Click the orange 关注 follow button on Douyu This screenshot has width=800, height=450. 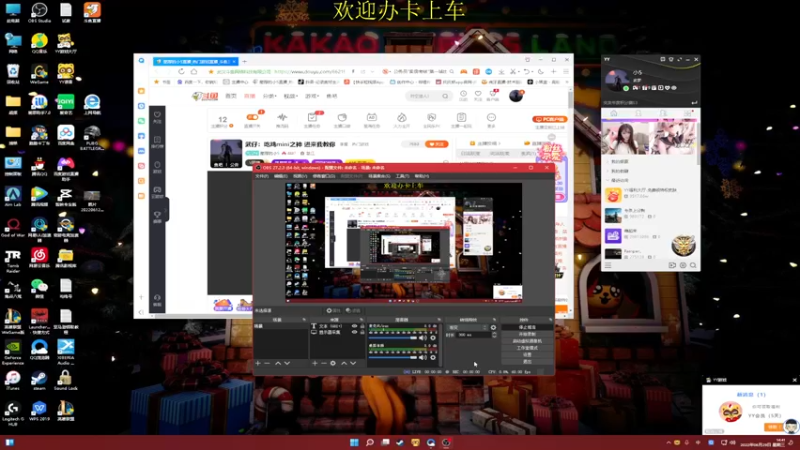(x=436, y=144)
